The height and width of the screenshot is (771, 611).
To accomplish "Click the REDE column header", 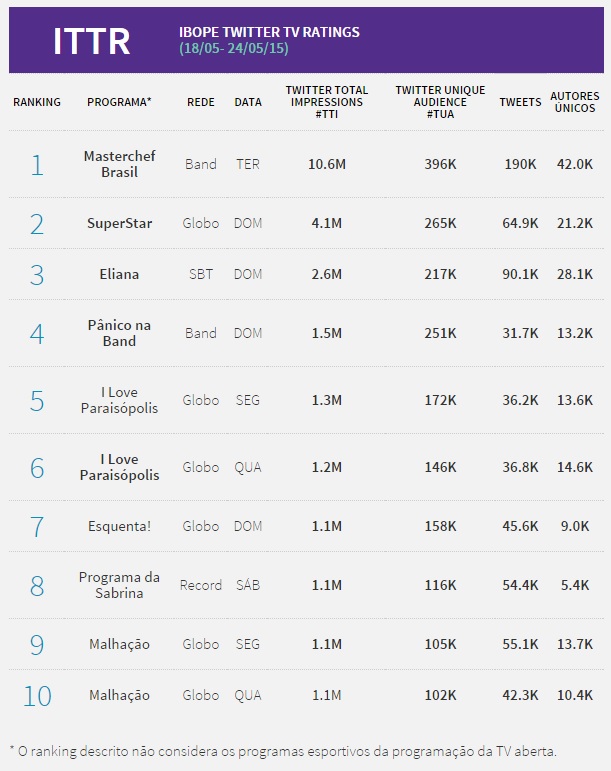I will pos(200,102).
